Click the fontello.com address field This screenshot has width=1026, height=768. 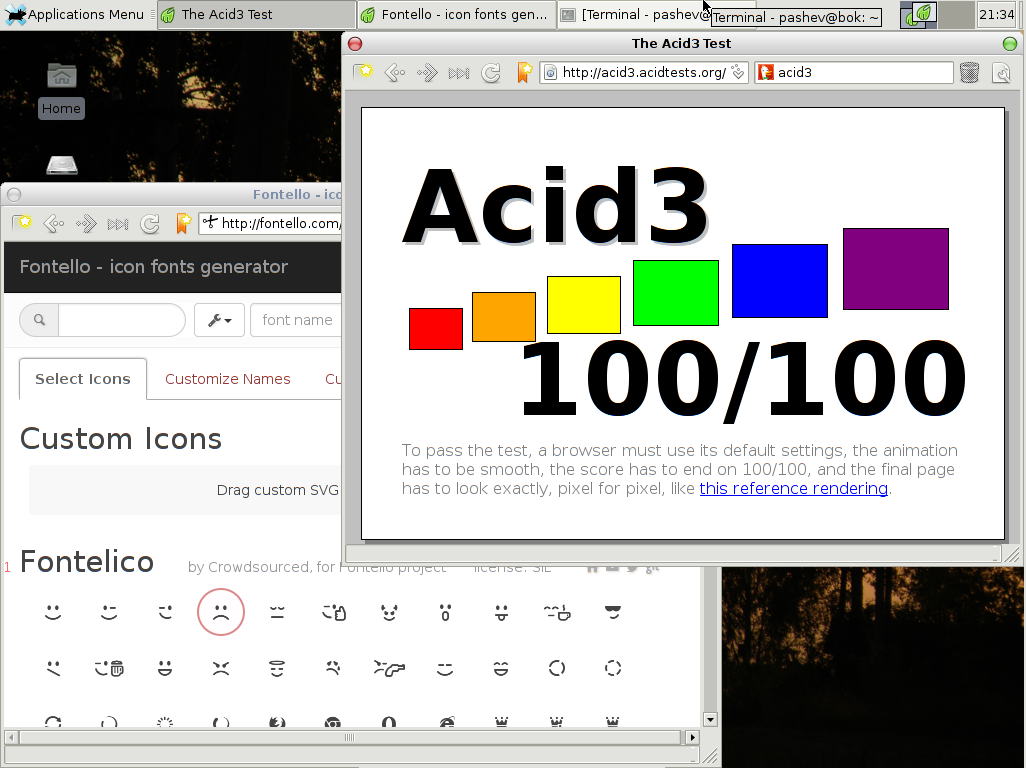tap(270, 224)
